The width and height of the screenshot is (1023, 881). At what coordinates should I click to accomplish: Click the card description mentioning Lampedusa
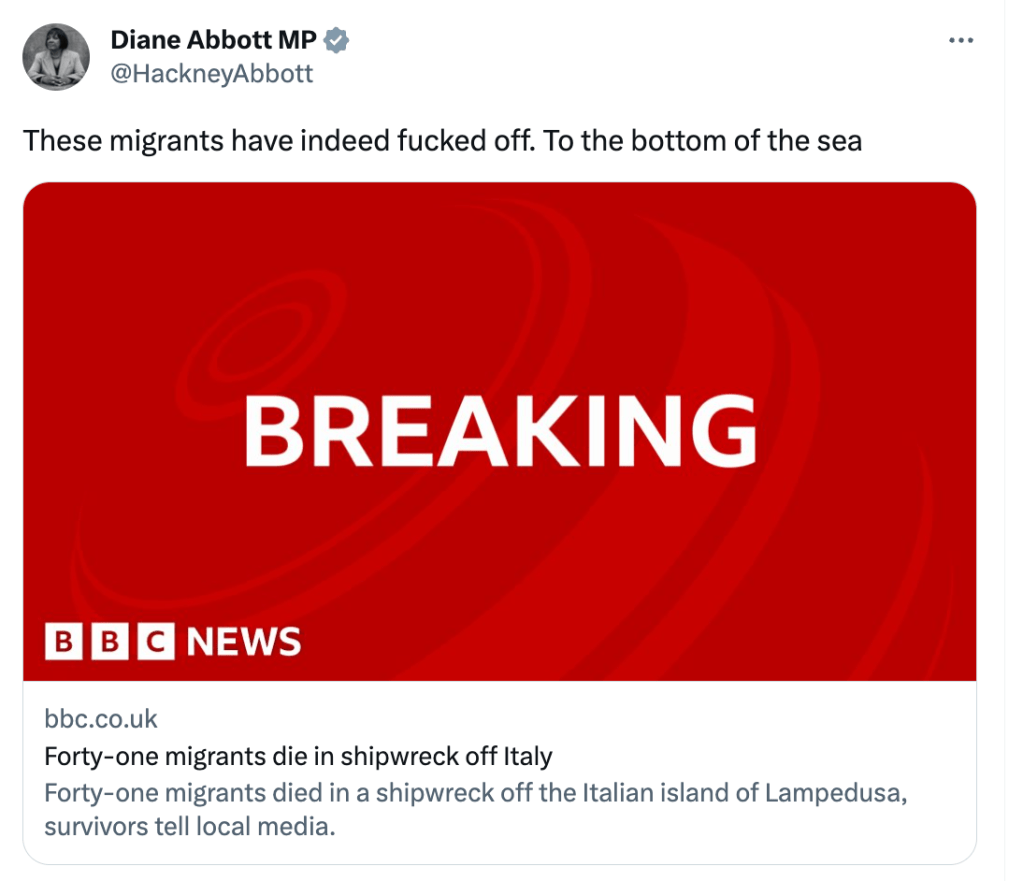pyautogui.click(x=475, y=793)
